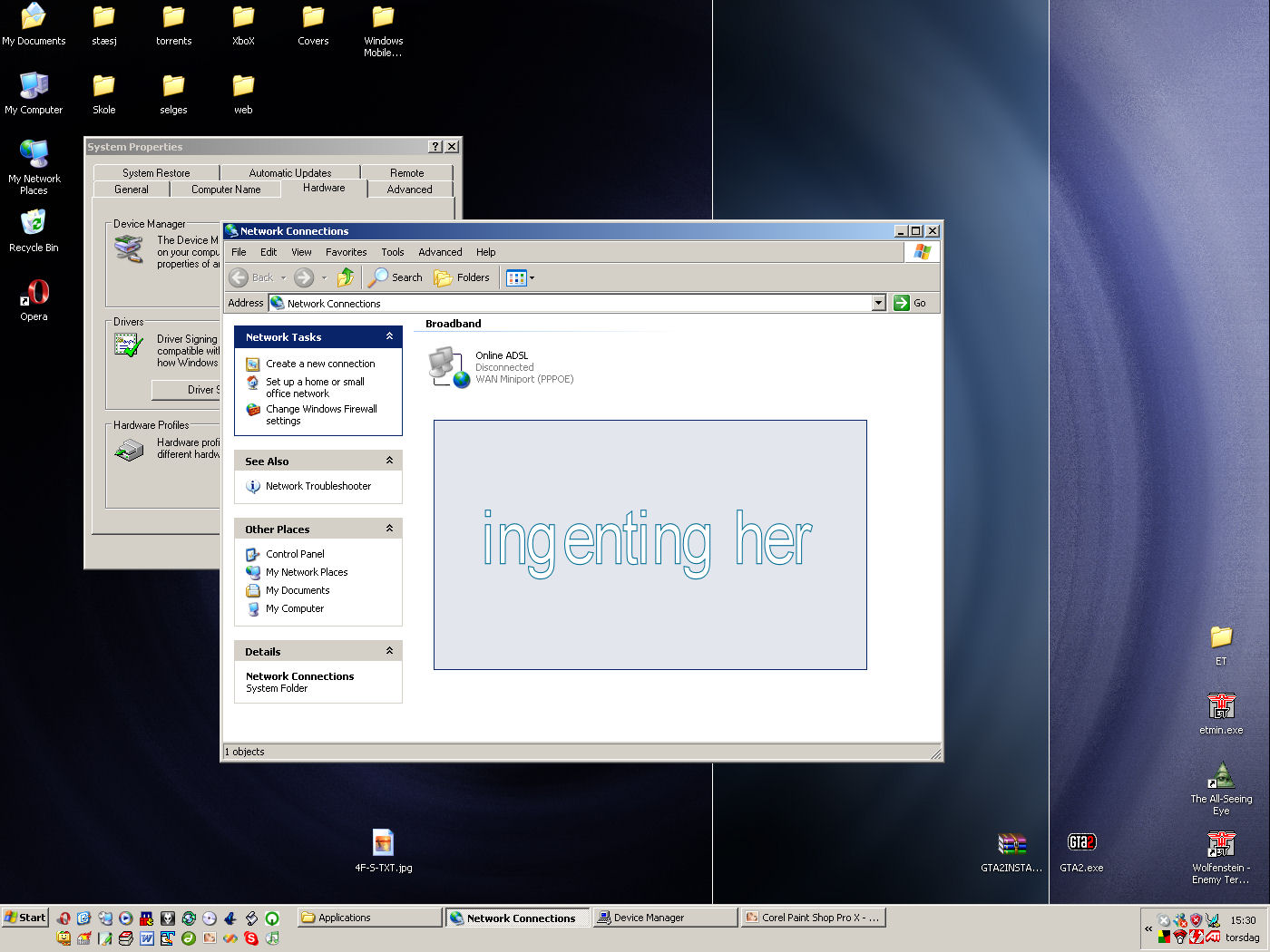Switch to Applications taskbar window
Screen dimensions: 1270x952
click(x=370, y=918)
